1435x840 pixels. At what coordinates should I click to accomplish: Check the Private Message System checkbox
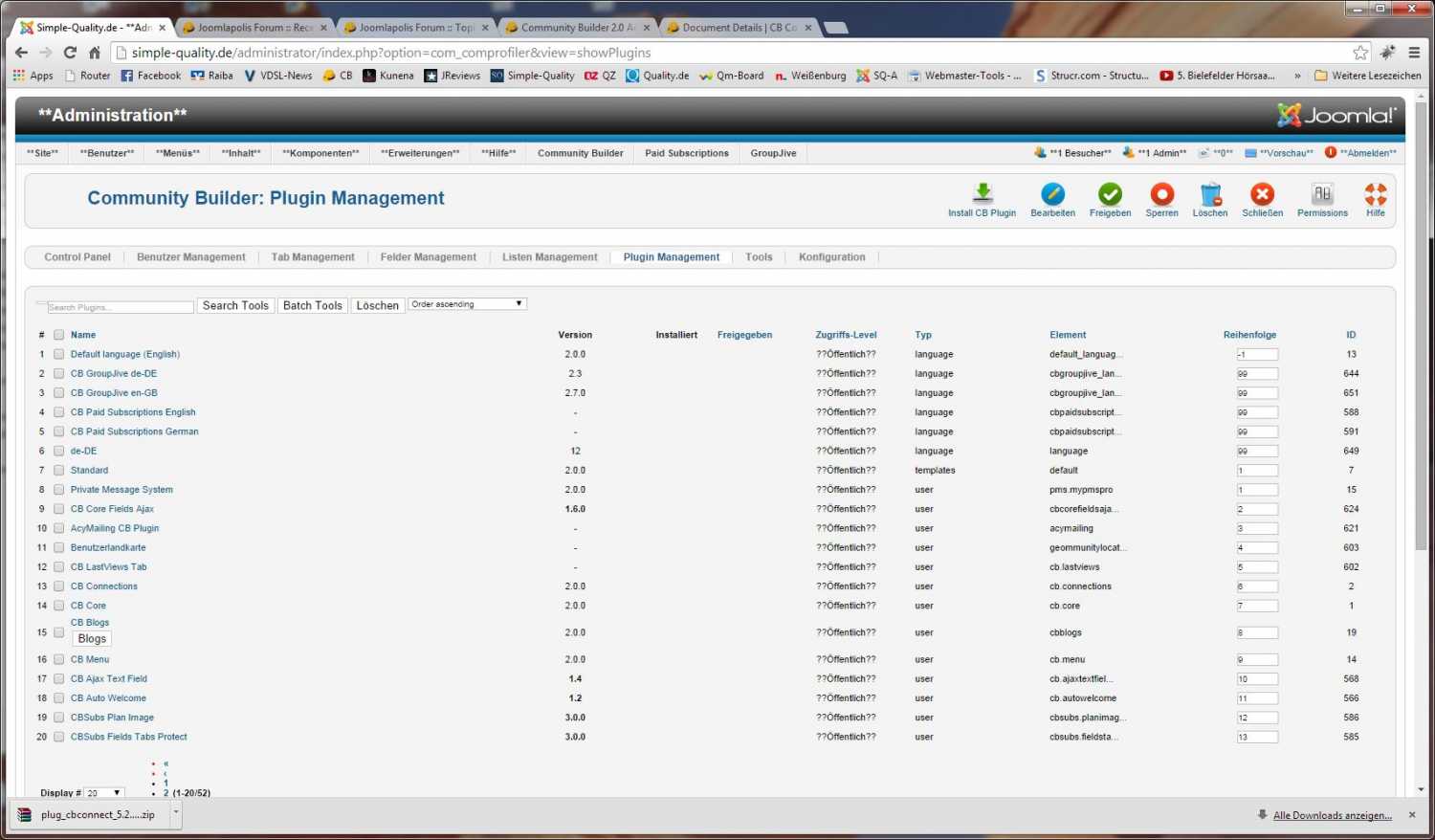pyautogui.click(x=59, y=490)
